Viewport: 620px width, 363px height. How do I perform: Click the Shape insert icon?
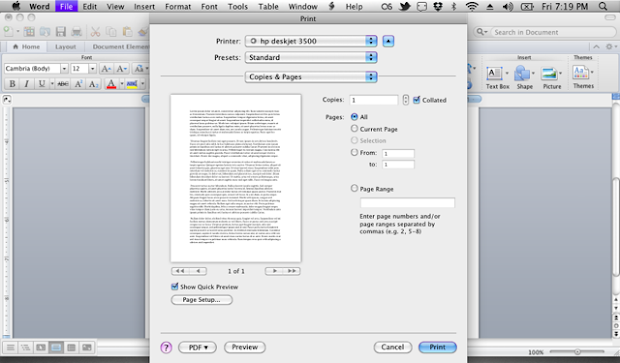pyautogui.click(x=522, y=74)
